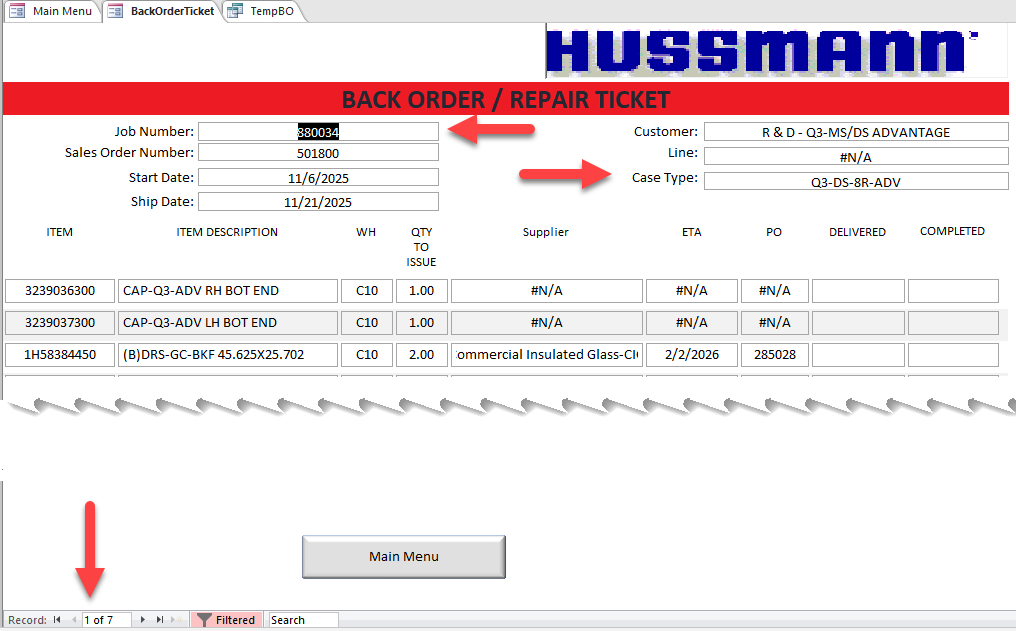This screenshot has height=631, width=1016.
Task: Click ETA cell in 3239036300 row
Action: (691, 291)
